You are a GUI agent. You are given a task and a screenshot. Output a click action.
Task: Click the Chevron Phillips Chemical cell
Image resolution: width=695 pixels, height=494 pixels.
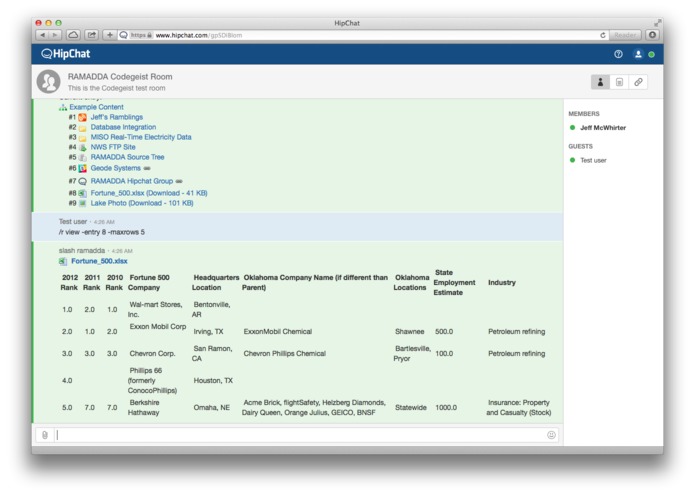tap(285, 354)
